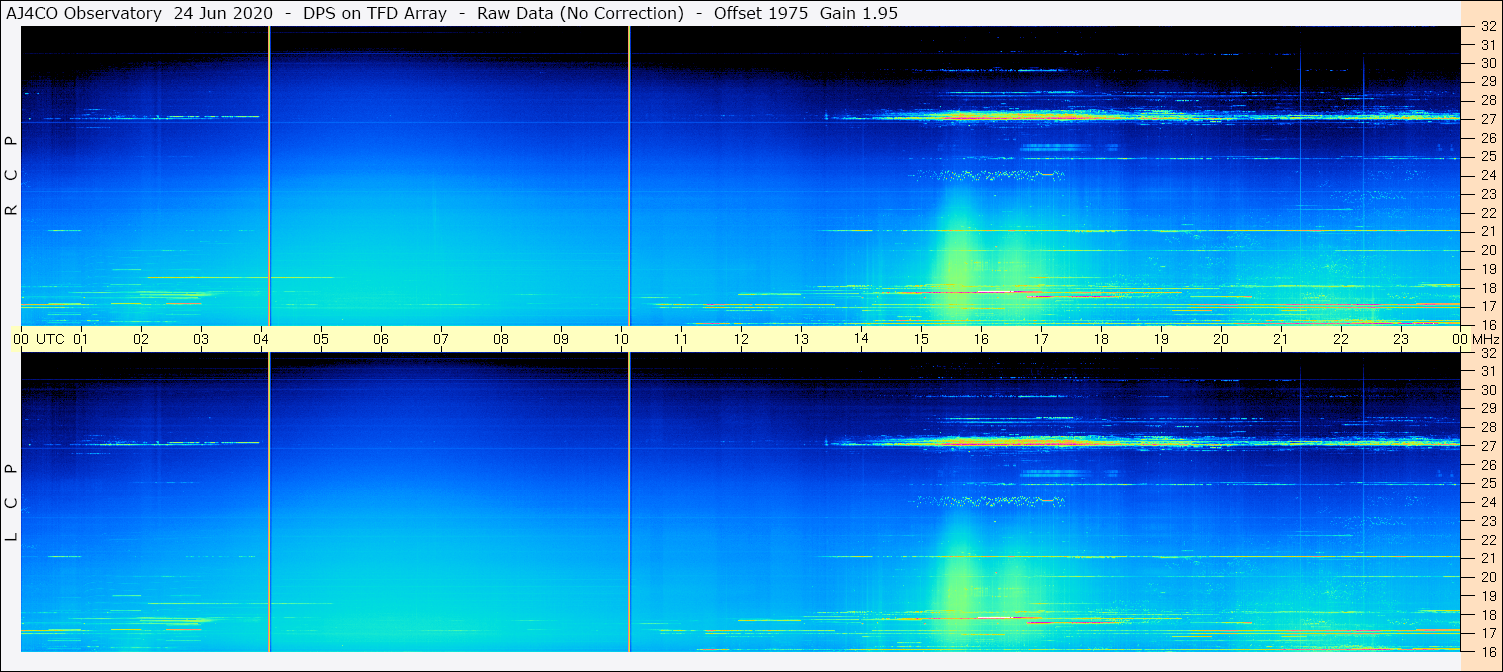Select the 15 hour label on the UTC axis
The height and width of the screenshot is (672, 1503).
point(921,339)
